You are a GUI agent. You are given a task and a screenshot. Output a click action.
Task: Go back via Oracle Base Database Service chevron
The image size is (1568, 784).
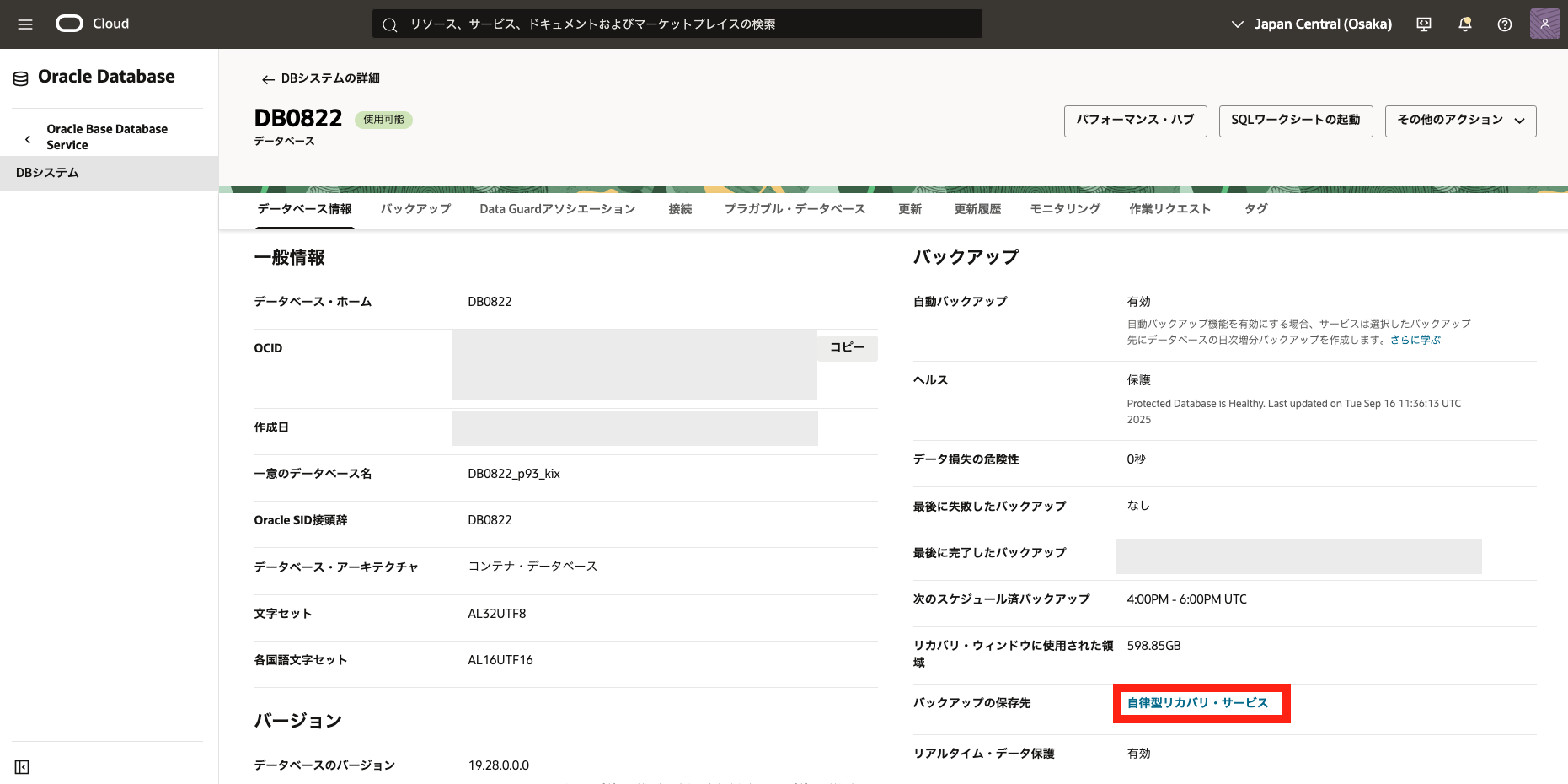tap(28, 139)
